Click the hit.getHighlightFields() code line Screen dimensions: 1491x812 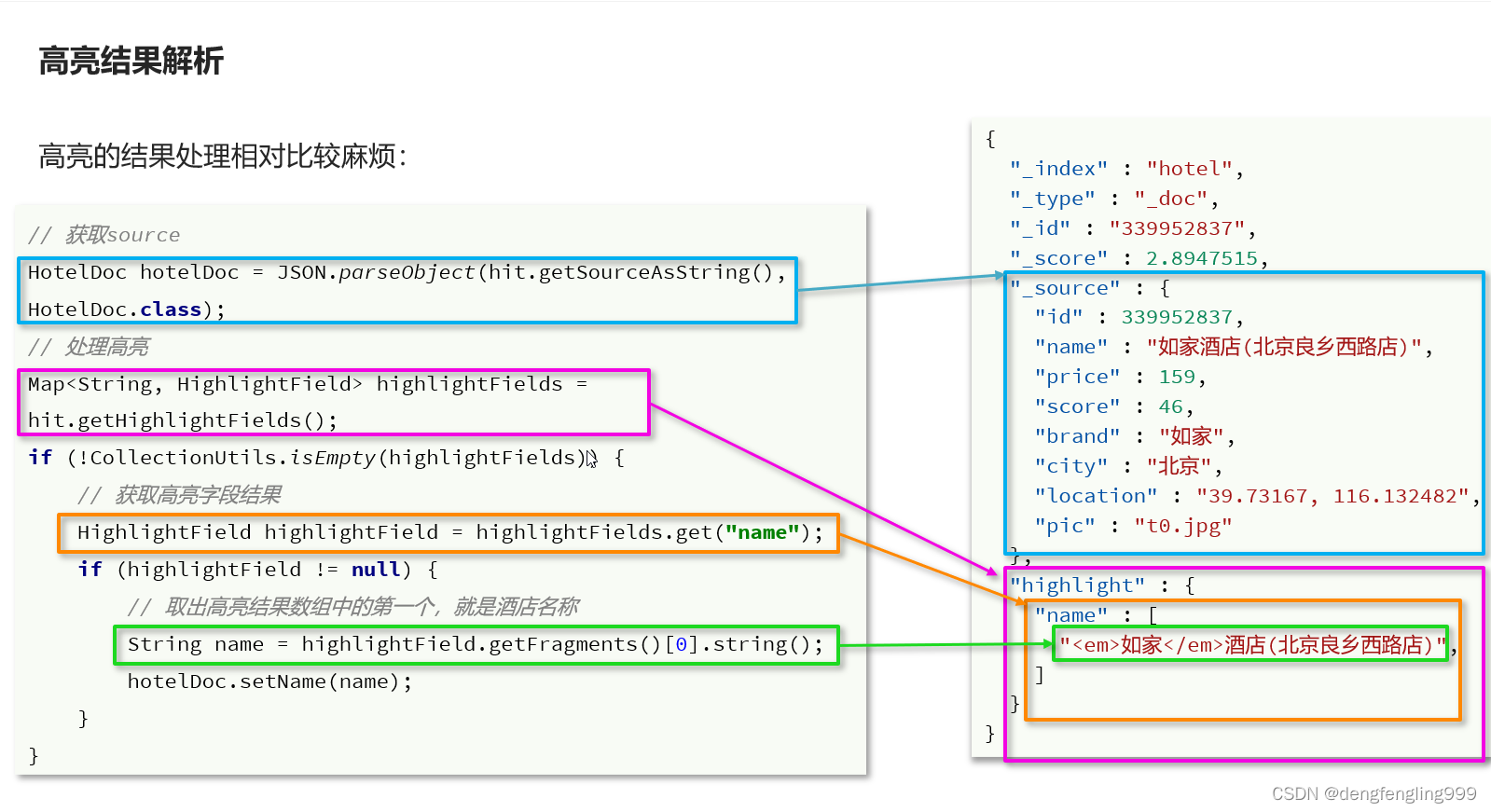(182, 420)
